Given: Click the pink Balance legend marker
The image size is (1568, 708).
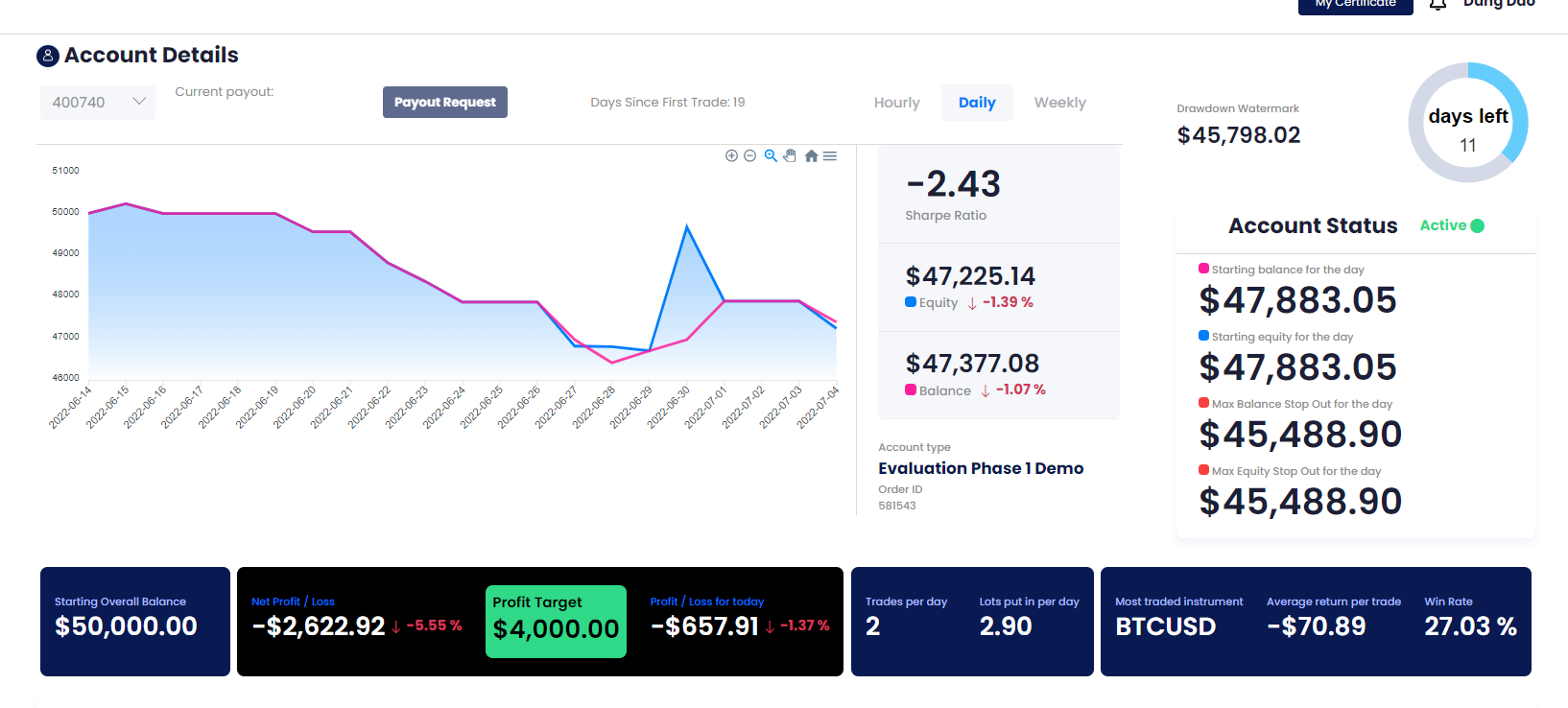Looking at the screenshot, I should 911,389.
